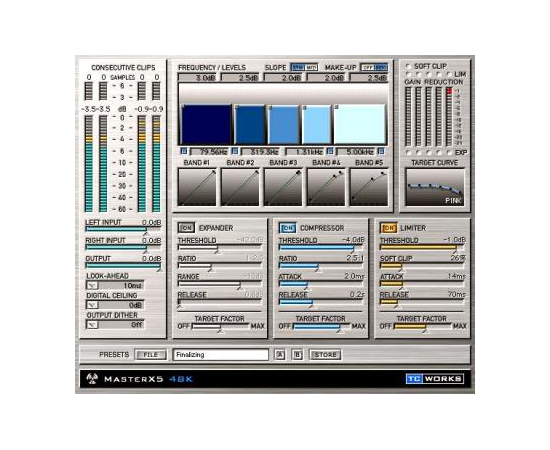
Task: Open the Band #4 curve display
Action: coord(326,187)
